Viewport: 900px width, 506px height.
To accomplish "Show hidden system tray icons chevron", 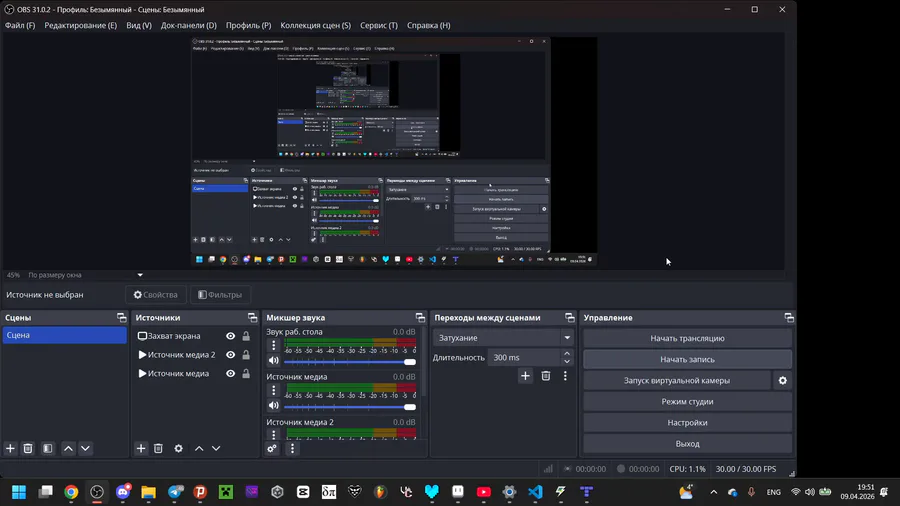I will click(x=713, y=492).
